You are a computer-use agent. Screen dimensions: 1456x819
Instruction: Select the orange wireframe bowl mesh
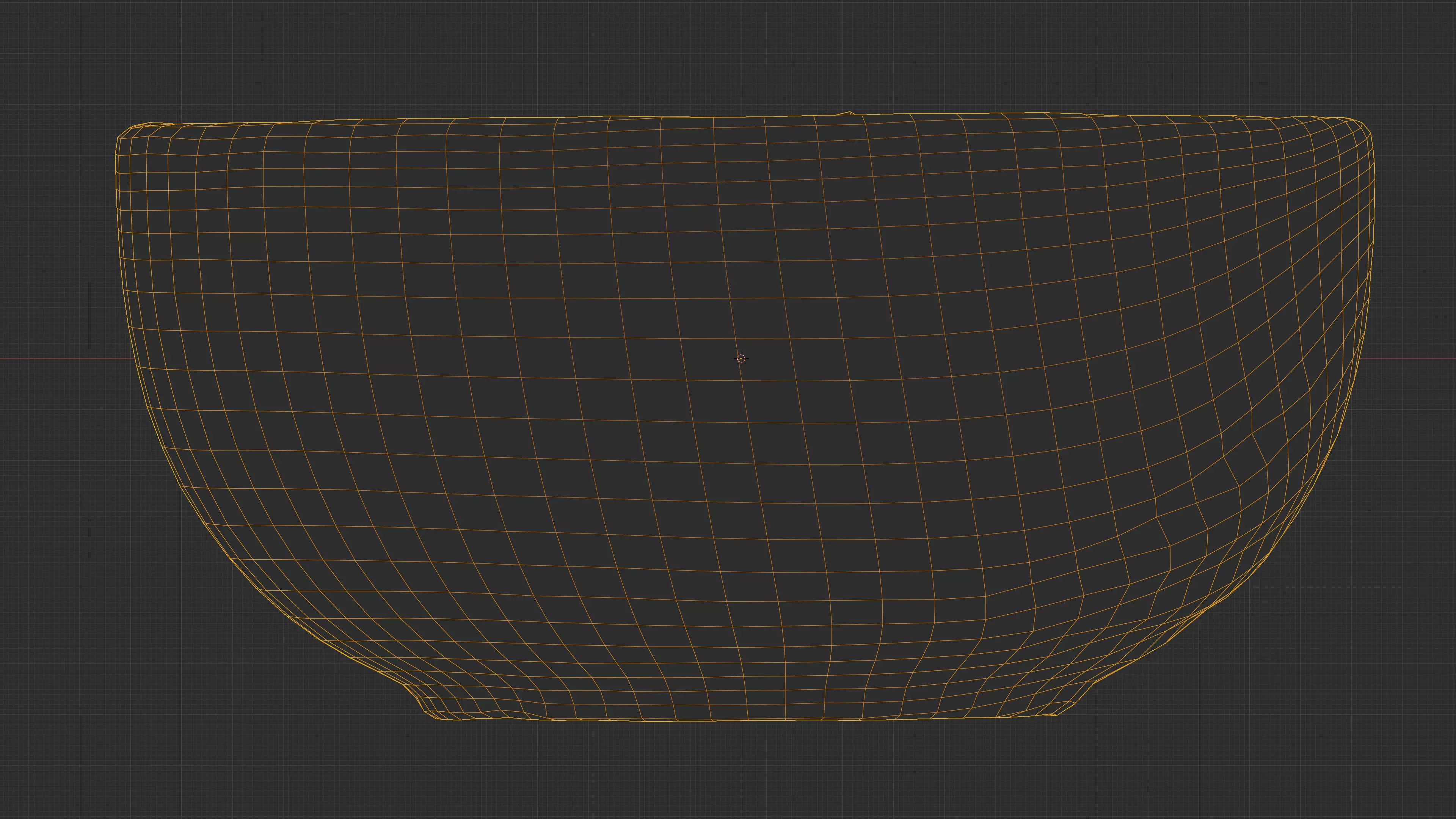click(565, 395)
